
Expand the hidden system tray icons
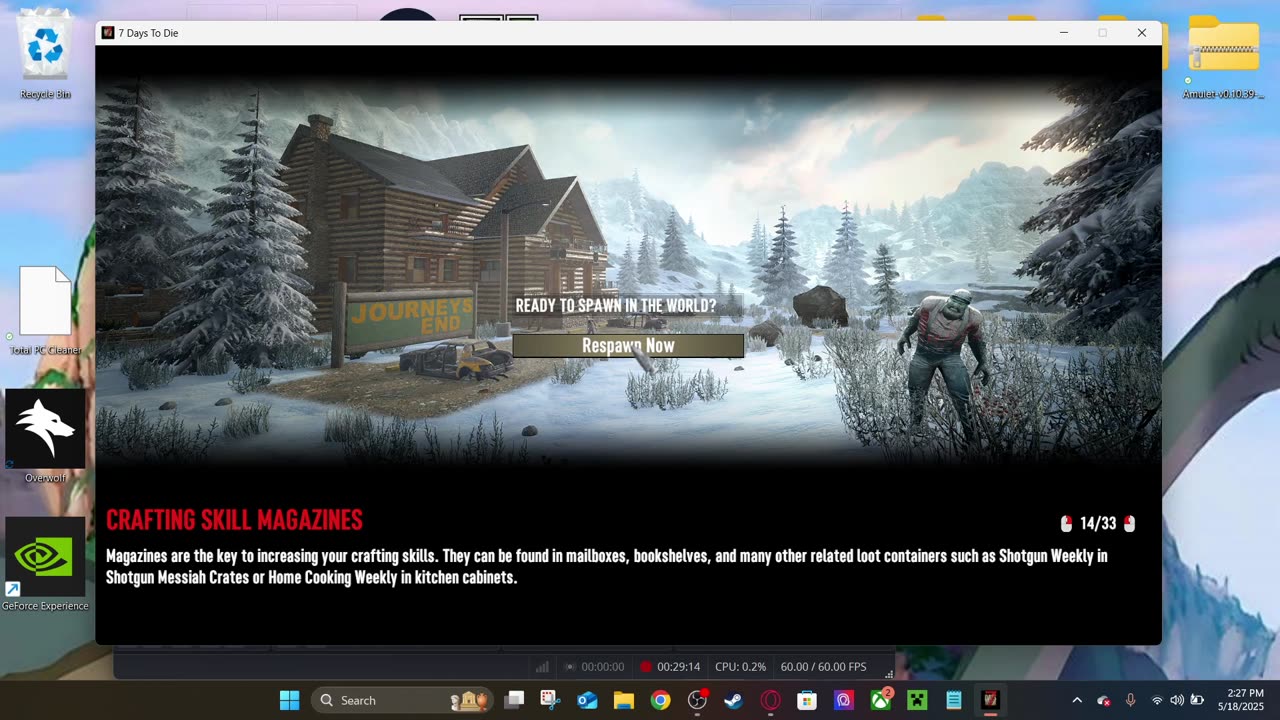1077,700
